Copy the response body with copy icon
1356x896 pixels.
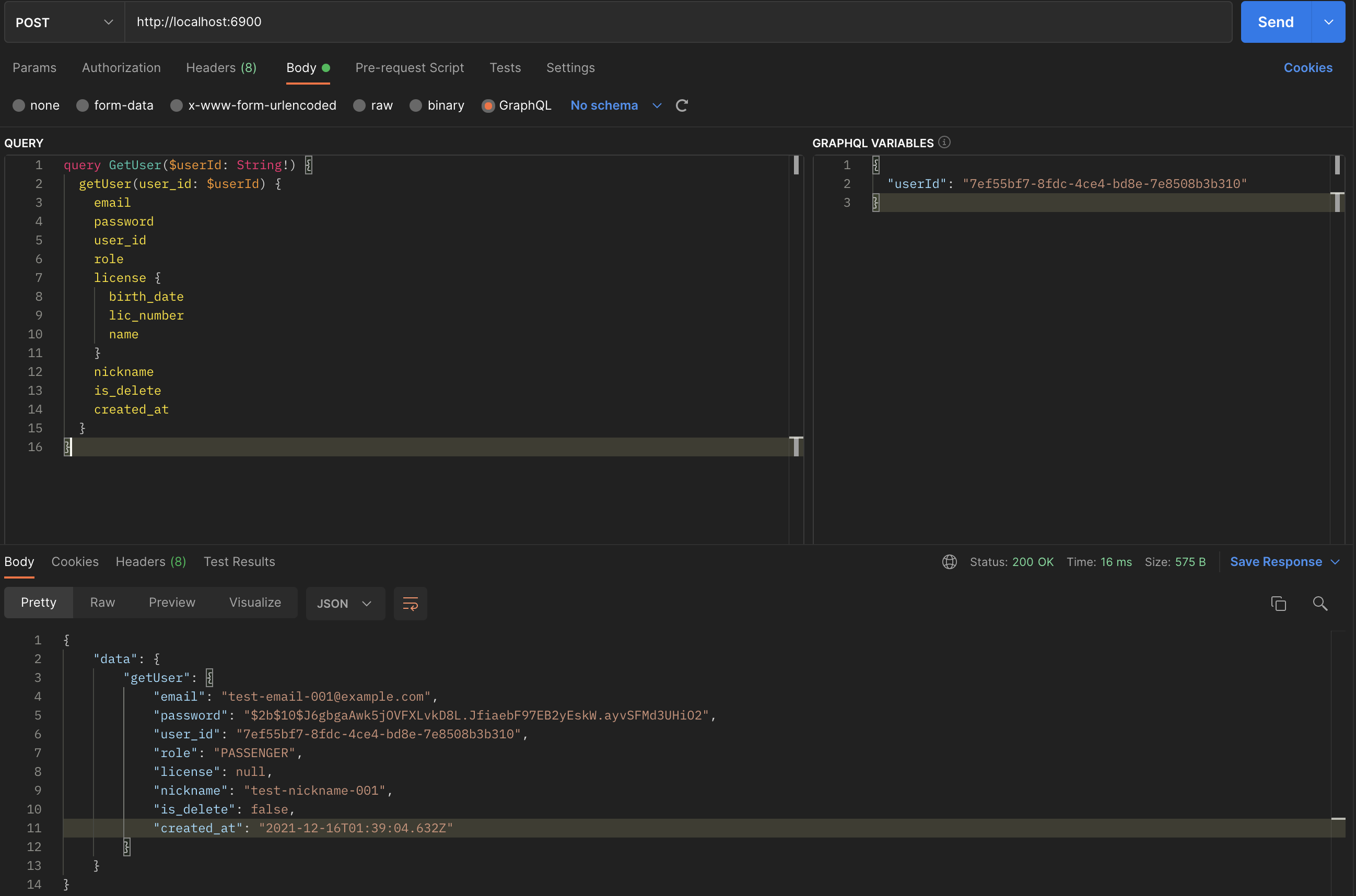tap(1278, 604)
